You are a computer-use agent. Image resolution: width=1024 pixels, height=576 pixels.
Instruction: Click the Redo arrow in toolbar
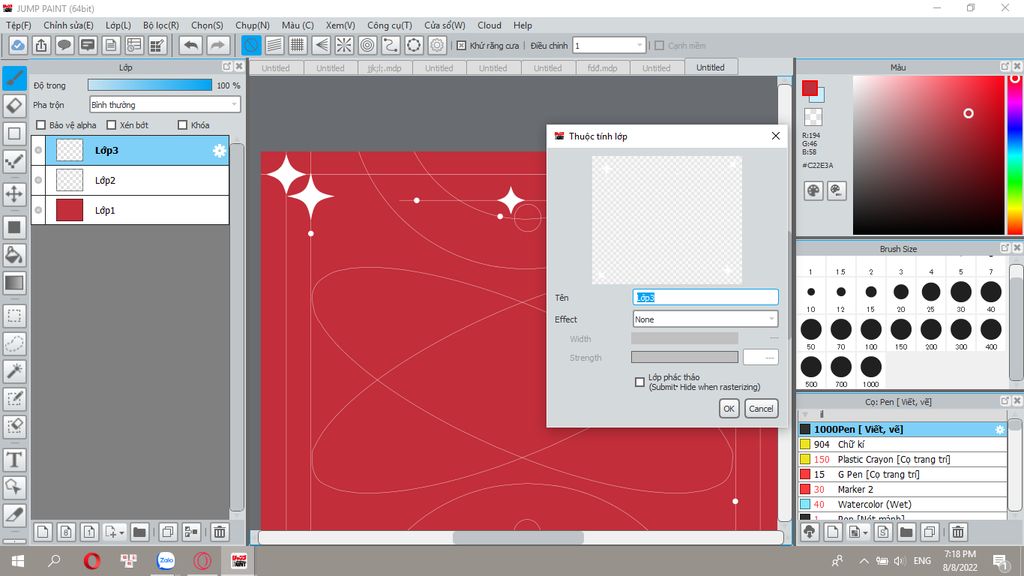217,45
